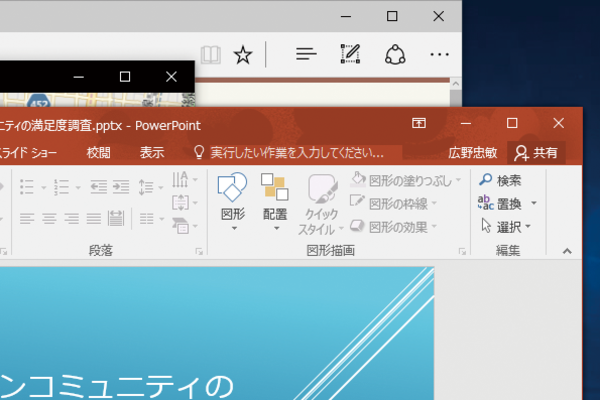Open columns layout options
600x400 pixels.
(x=151, y=219)
